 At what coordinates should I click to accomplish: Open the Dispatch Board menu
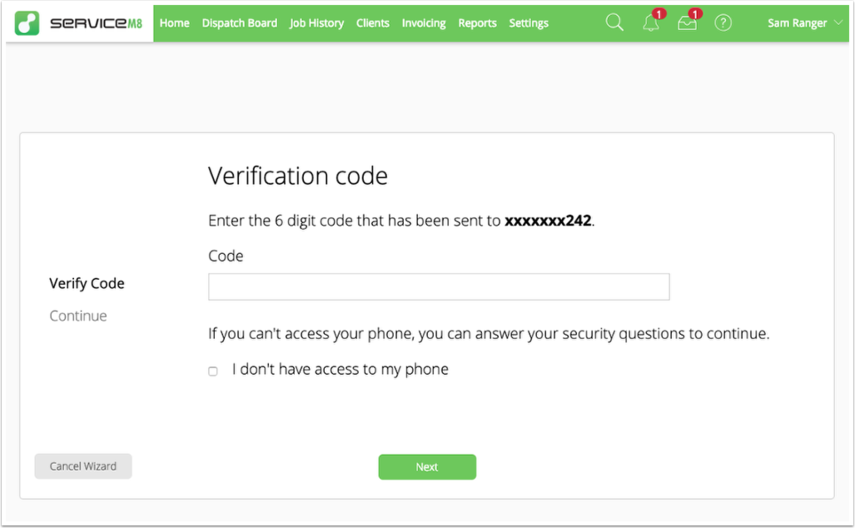click(239, 23)
